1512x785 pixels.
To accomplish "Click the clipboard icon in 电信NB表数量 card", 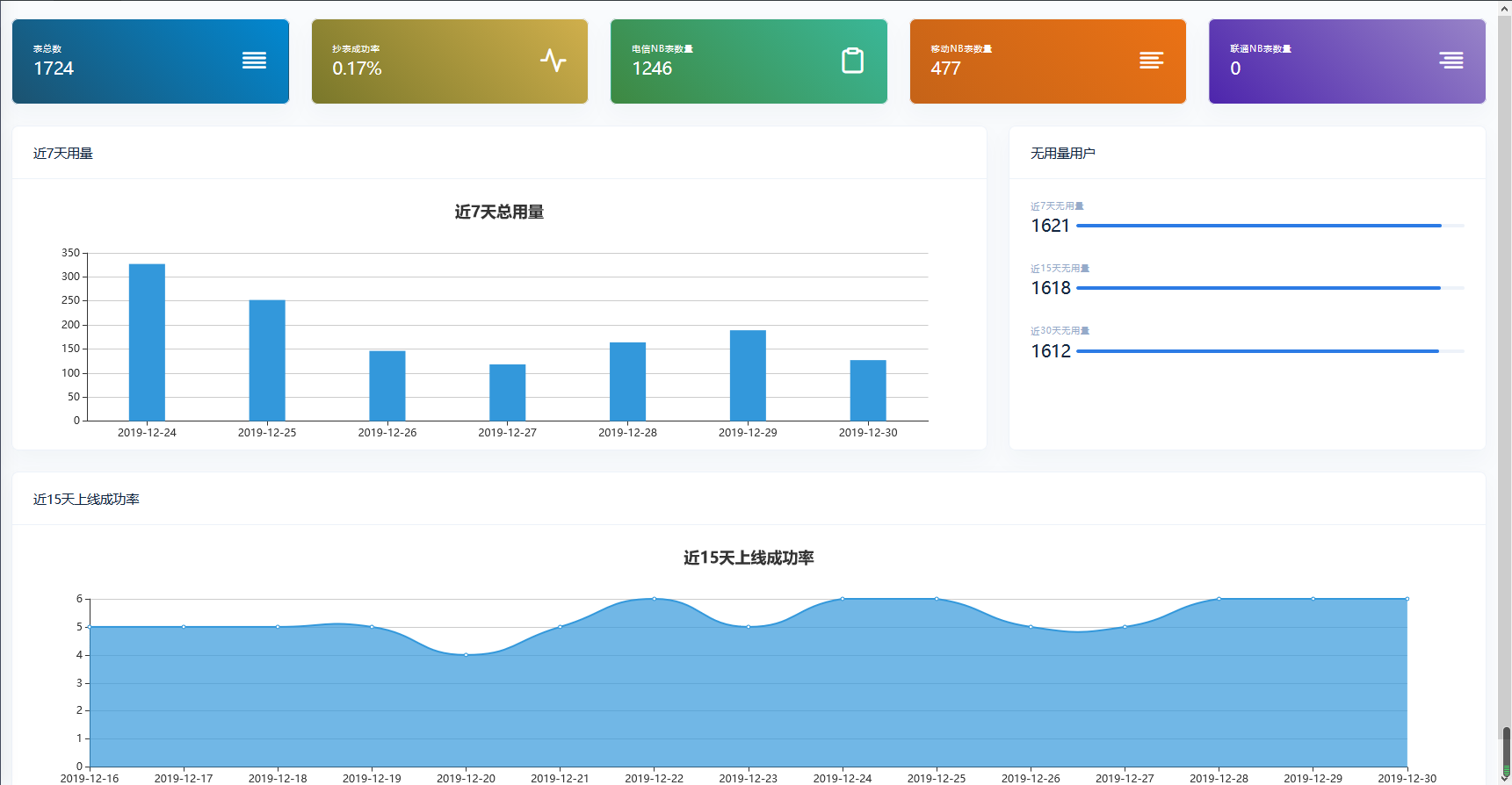I will 852,61.
